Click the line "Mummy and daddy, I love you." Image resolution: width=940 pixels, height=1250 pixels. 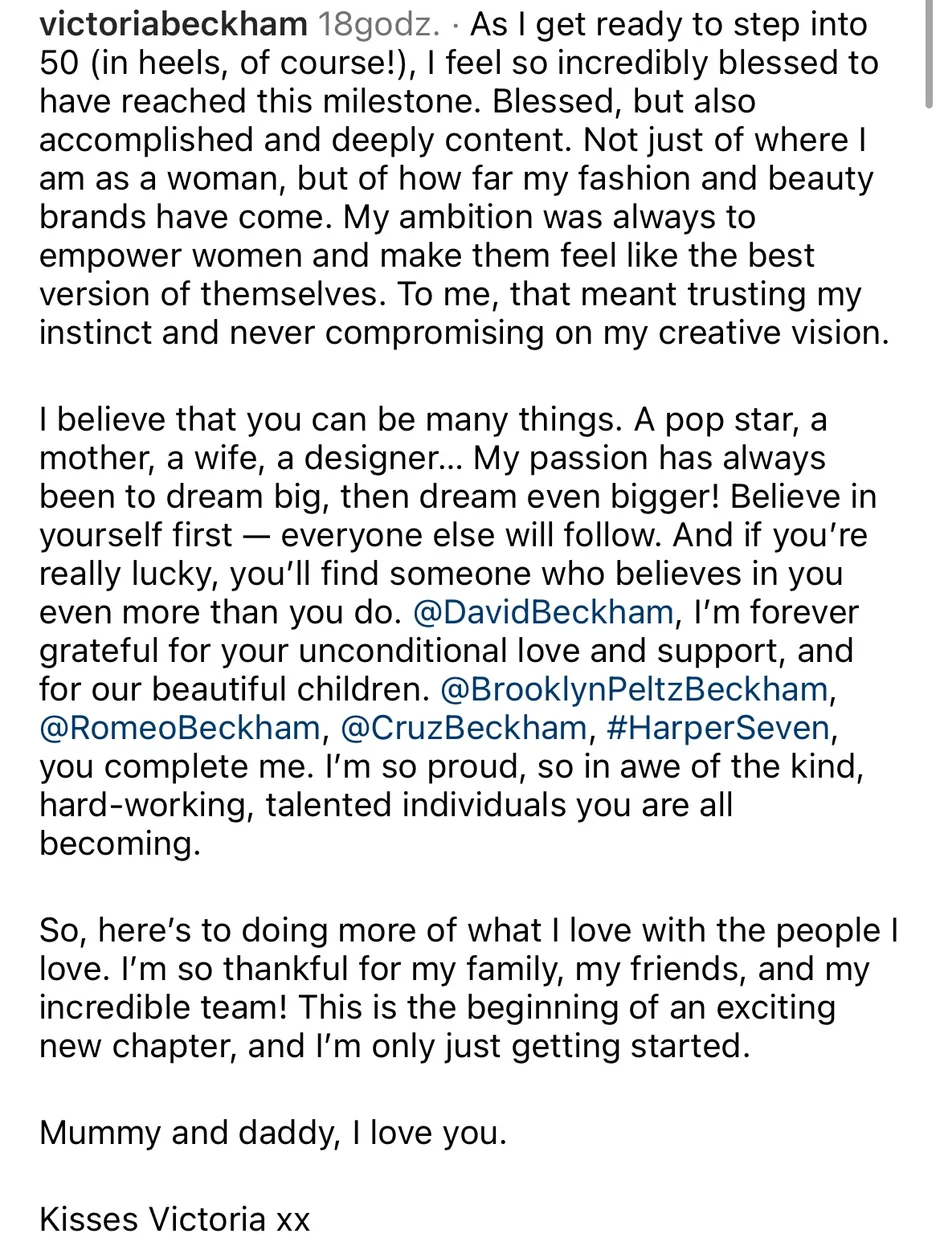pos(273,1133)
